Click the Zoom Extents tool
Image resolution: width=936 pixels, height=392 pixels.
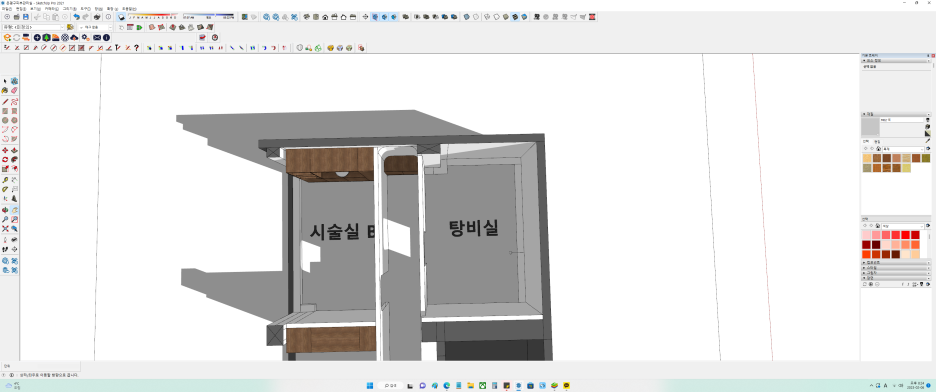(5, 229)
